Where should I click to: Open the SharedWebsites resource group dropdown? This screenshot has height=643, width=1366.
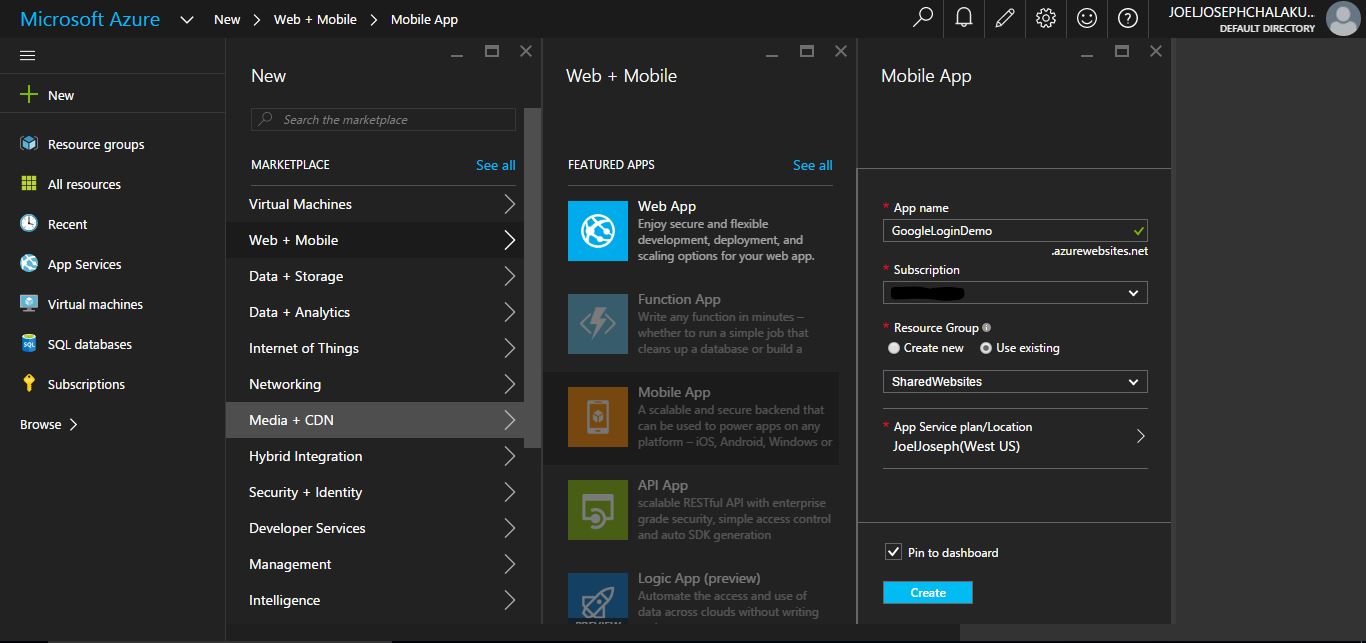(1015, 381)
